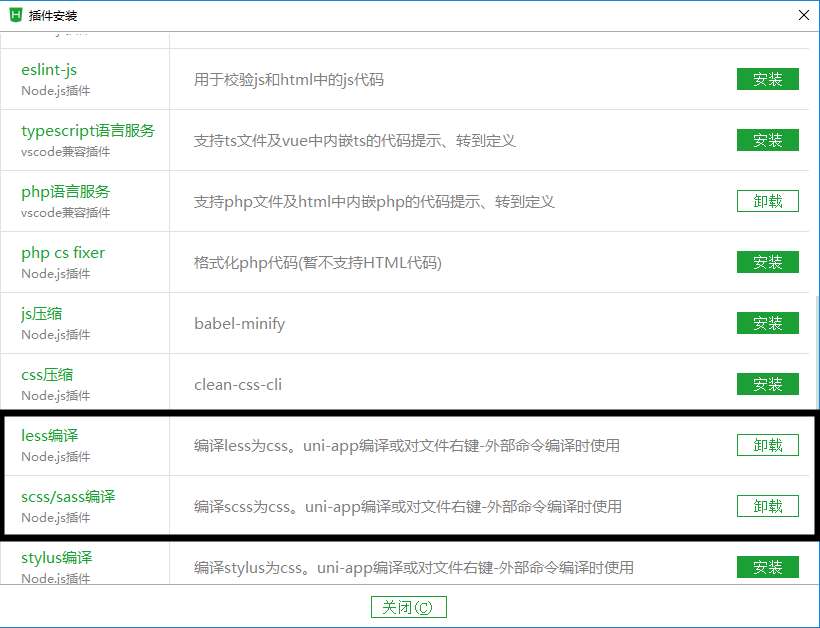Uninstall the scss/sass编译 plugin
This screenshot has width=820, height=628.
[768, 506]
